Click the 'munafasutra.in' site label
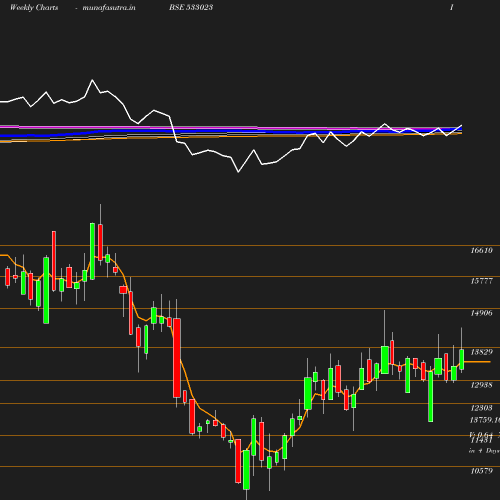 click(x=109, y=7)
